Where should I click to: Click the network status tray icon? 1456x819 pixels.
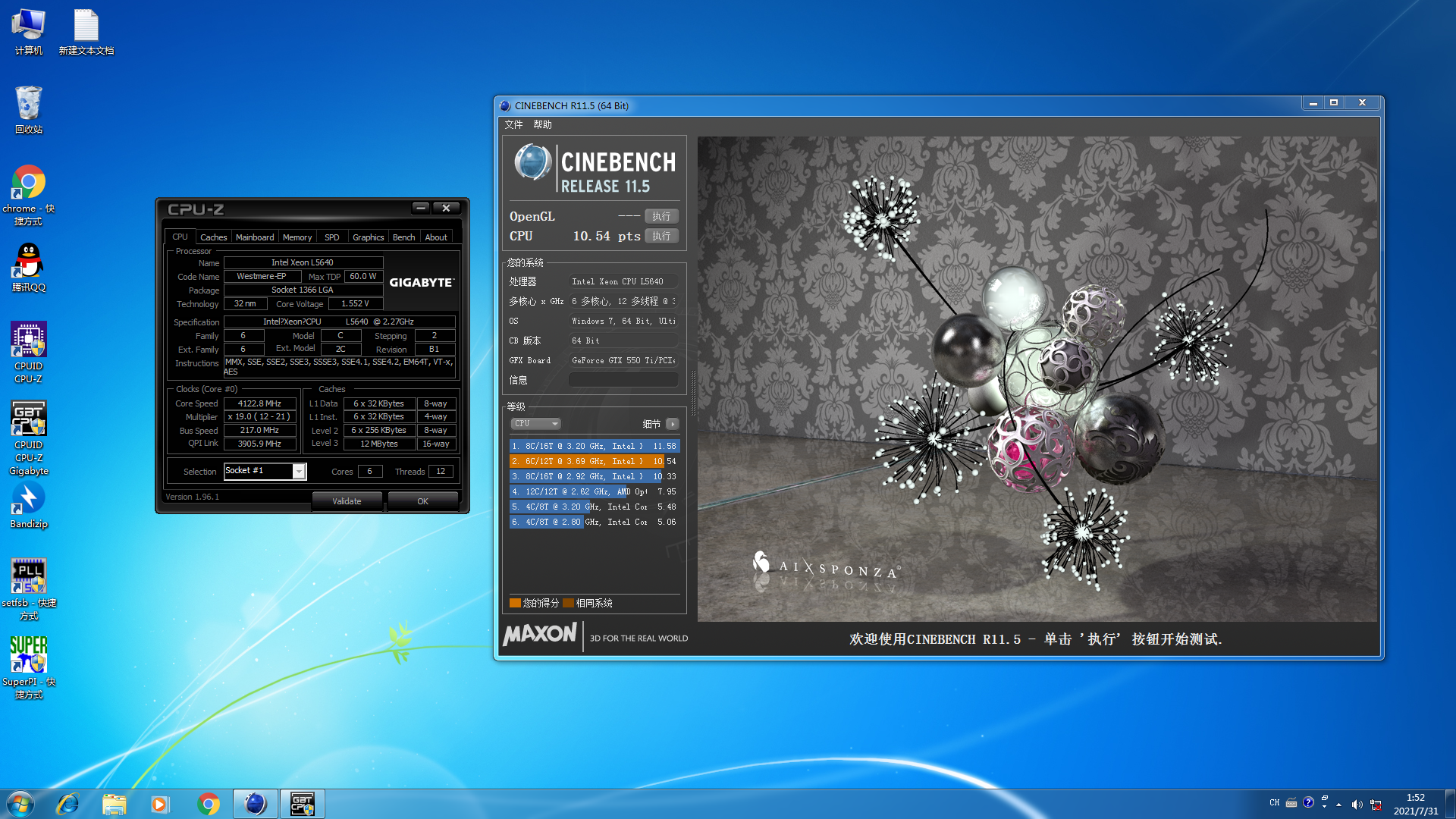coord(1376,804)
